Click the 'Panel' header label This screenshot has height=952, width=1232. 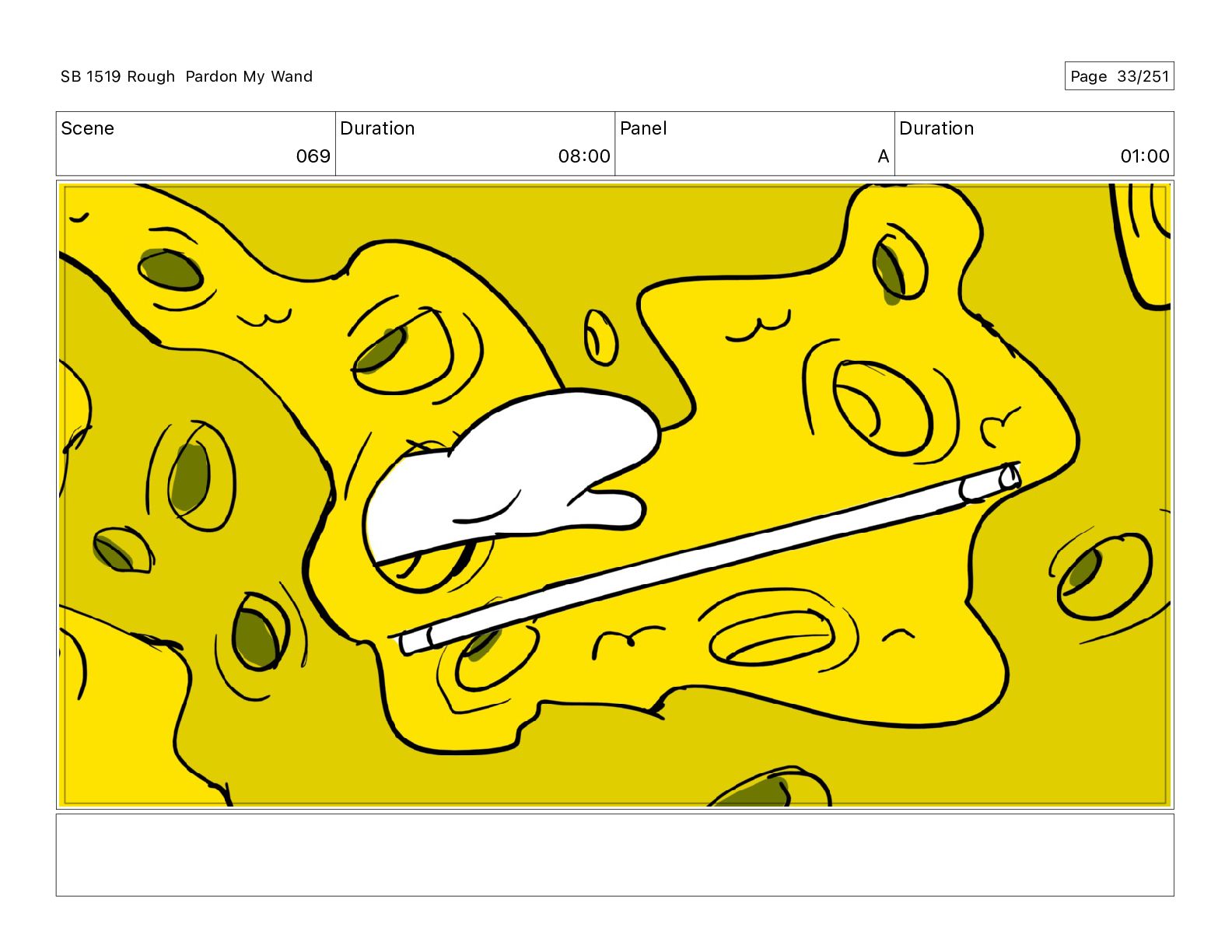tap(643, 128)
